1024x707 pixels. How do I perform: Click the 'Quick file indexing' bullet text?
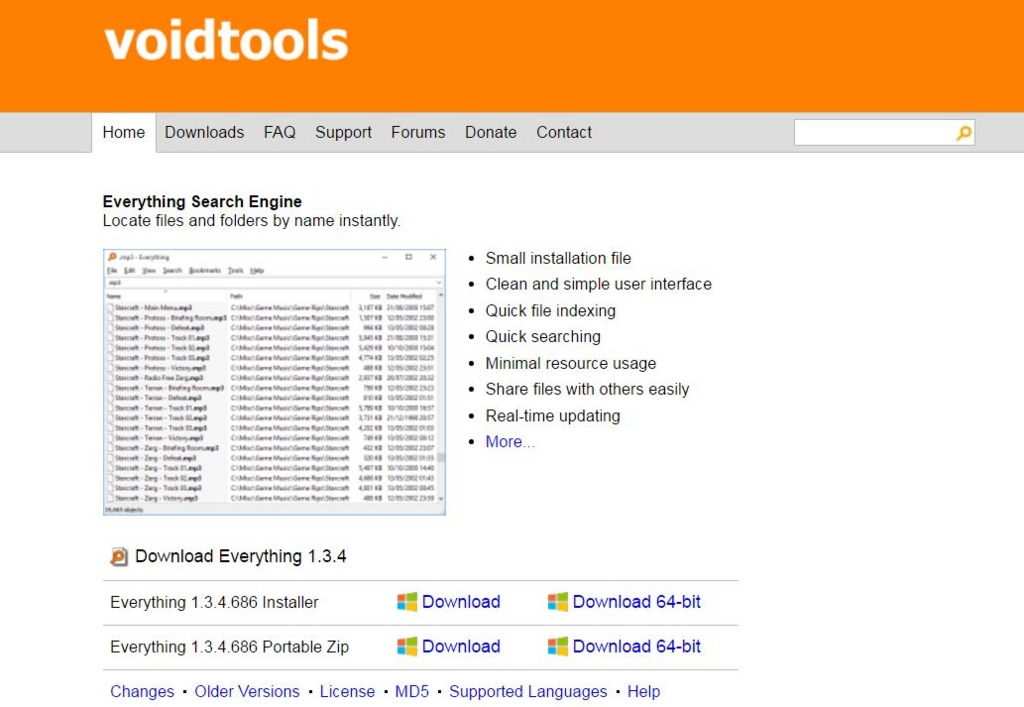(551, 311)
